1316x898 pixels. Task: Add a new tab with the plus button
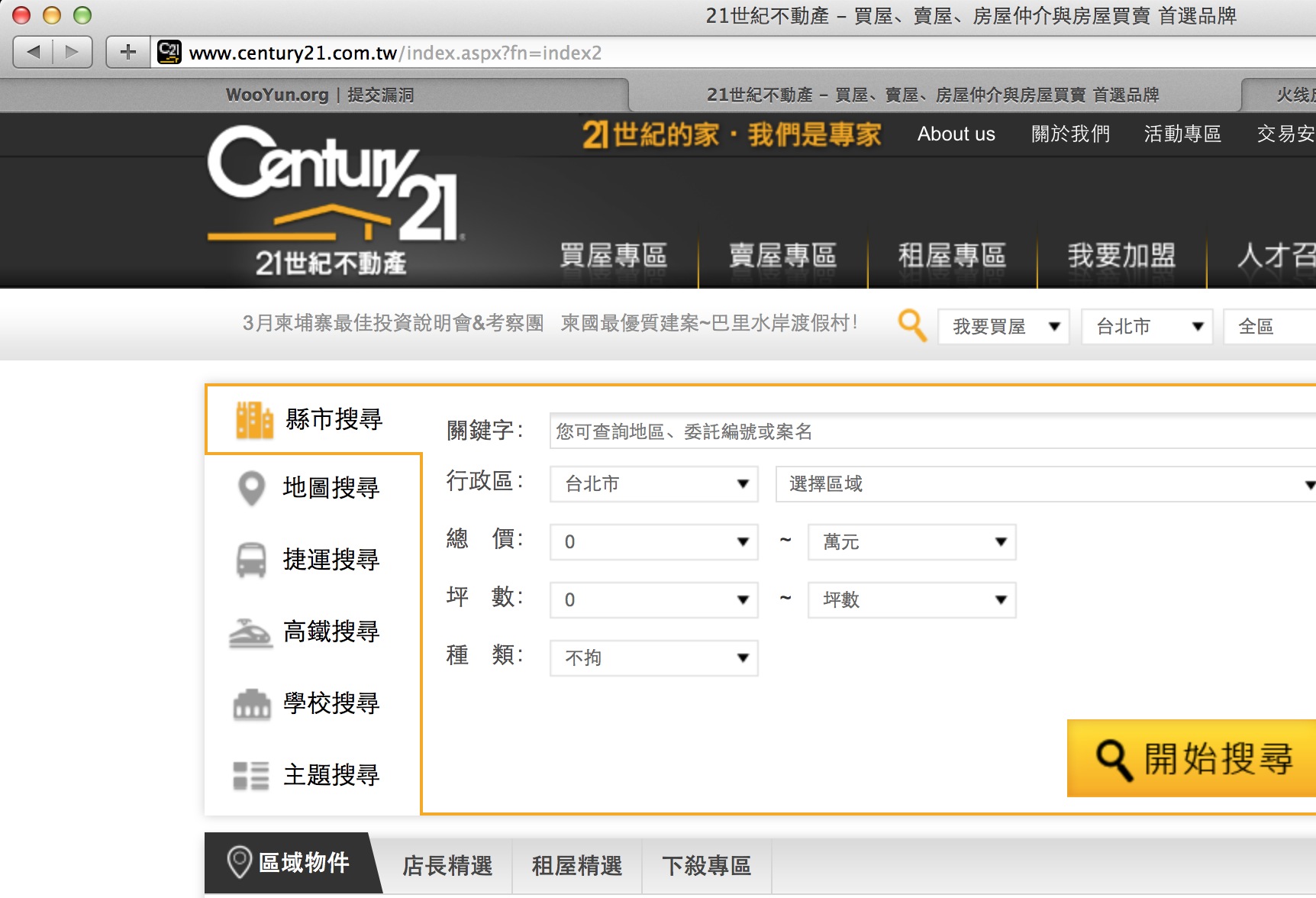point(128,52)
